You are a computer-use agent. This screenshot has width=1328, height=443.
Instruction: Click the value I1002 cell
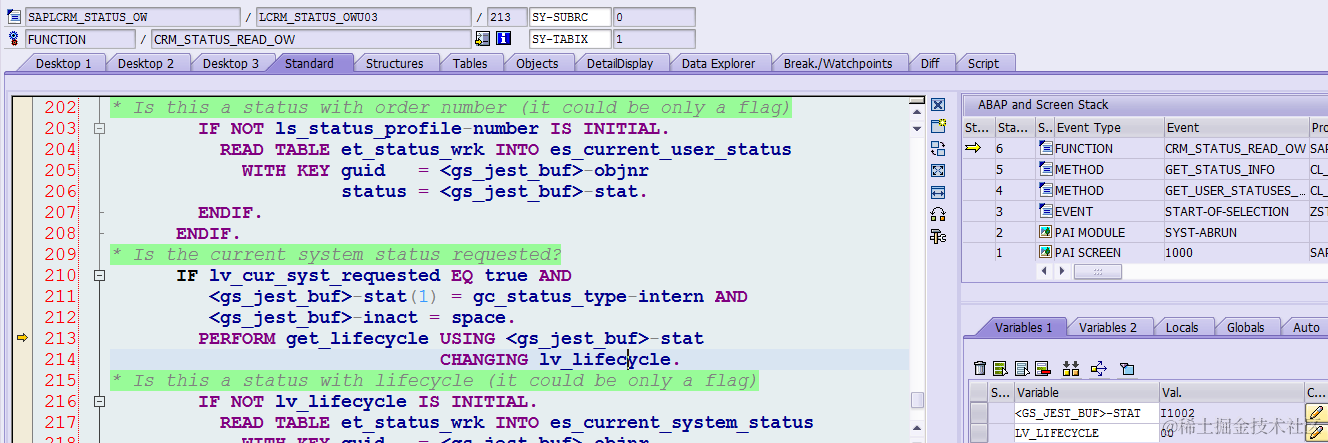[1231, 412]
